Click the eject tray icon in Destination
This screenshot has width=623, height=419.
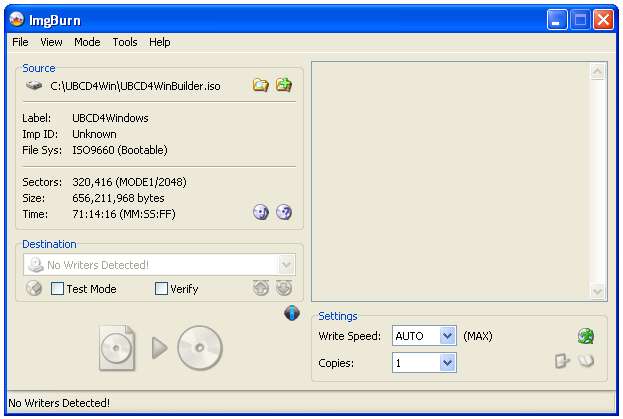tap(284, 288)
